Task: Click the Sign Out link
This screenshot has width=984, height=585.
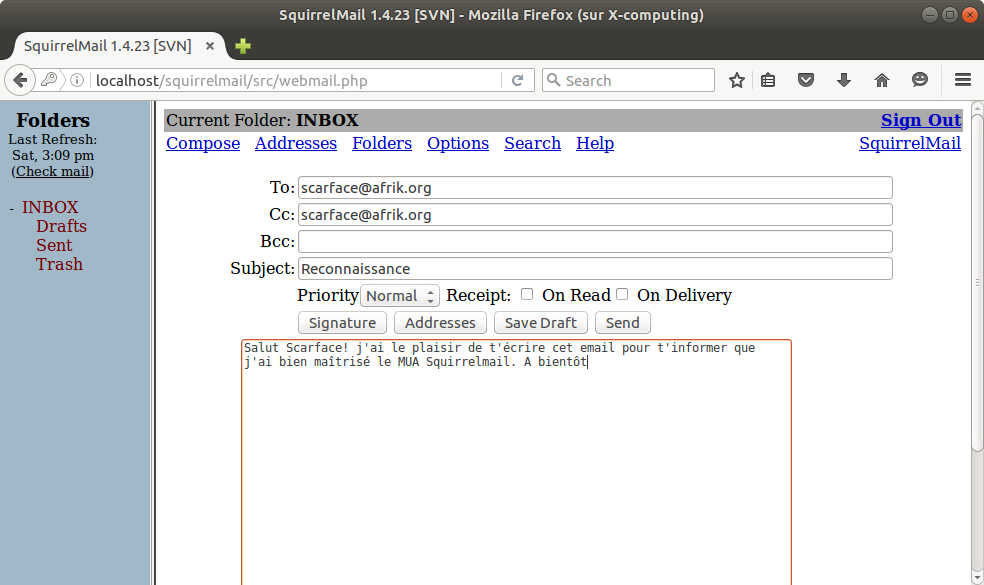Action: [921, 120]
